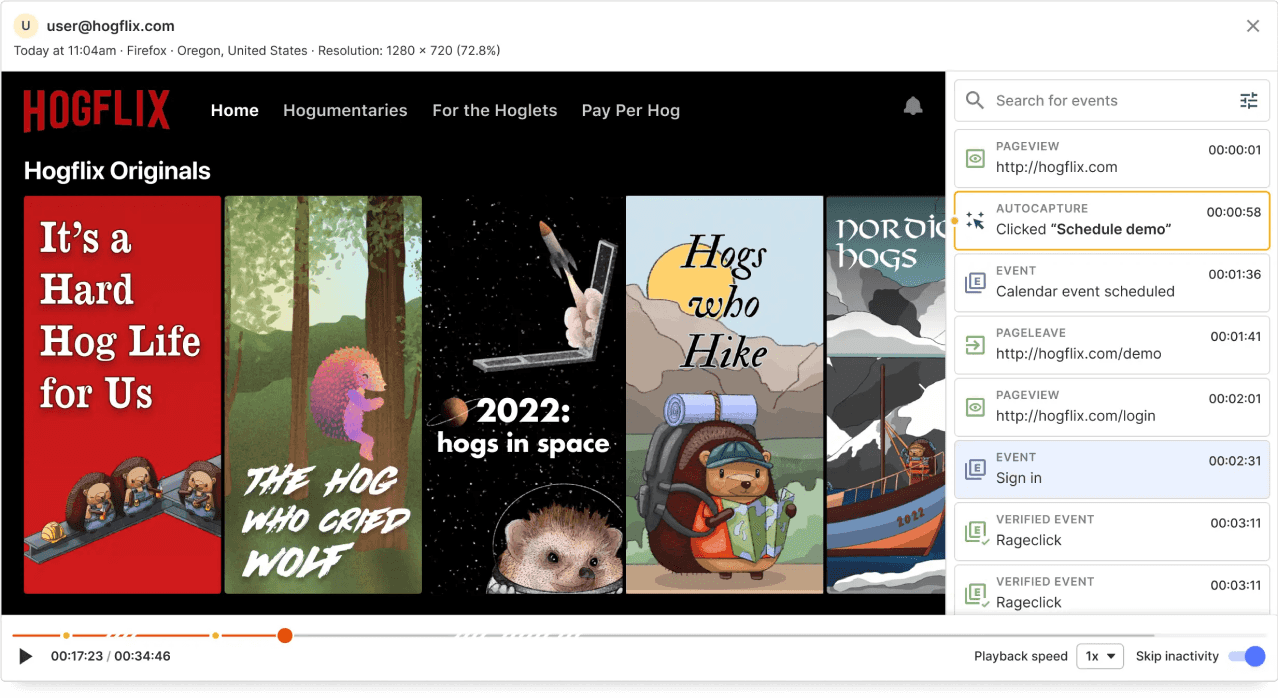The height and width of the screenshot is (698, 1278).
Task: Toggle the Skip inactivity switch
Action: [x=1247, y=656]
